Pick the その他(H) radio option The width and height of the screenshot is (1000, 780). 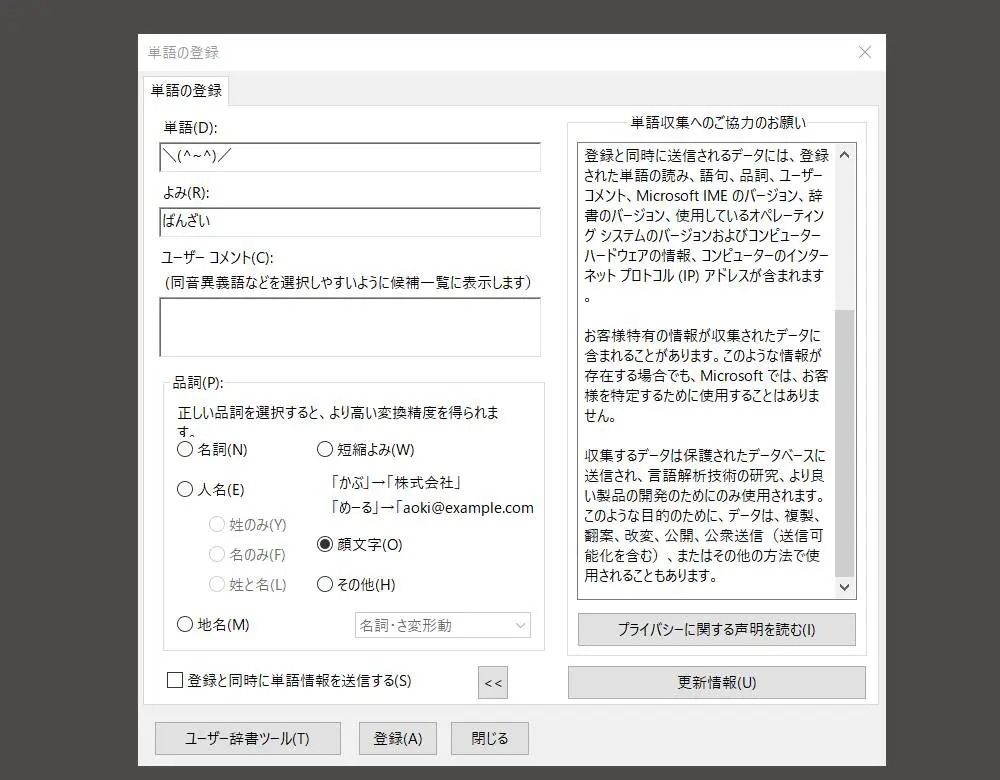coord(325,585)
